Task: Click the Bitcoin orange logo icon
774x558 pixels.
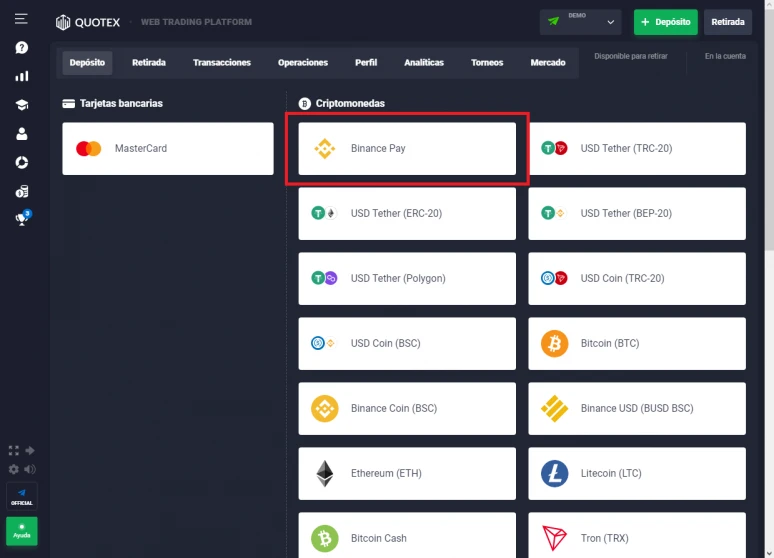Action: coord(554,343)
